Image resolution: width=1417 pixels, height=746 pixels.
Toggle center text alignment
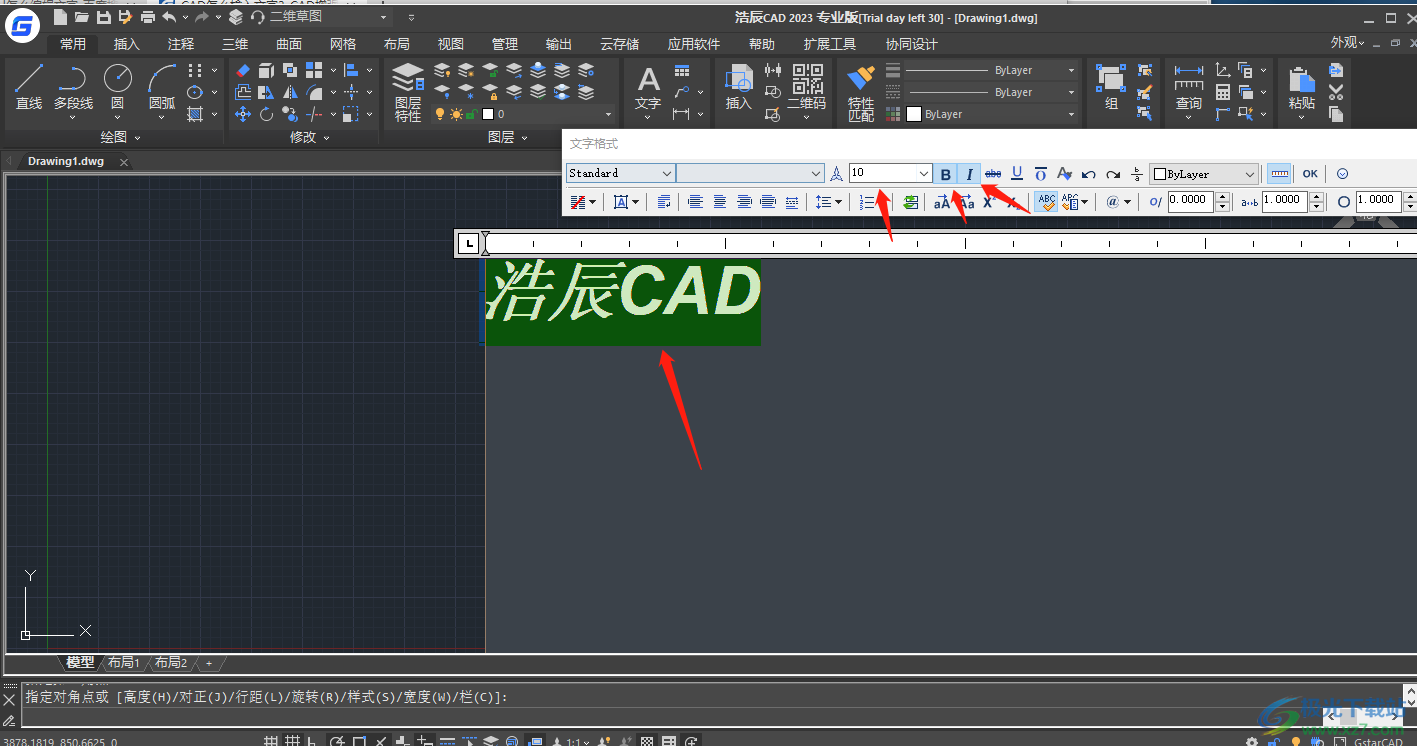(720, 202)
